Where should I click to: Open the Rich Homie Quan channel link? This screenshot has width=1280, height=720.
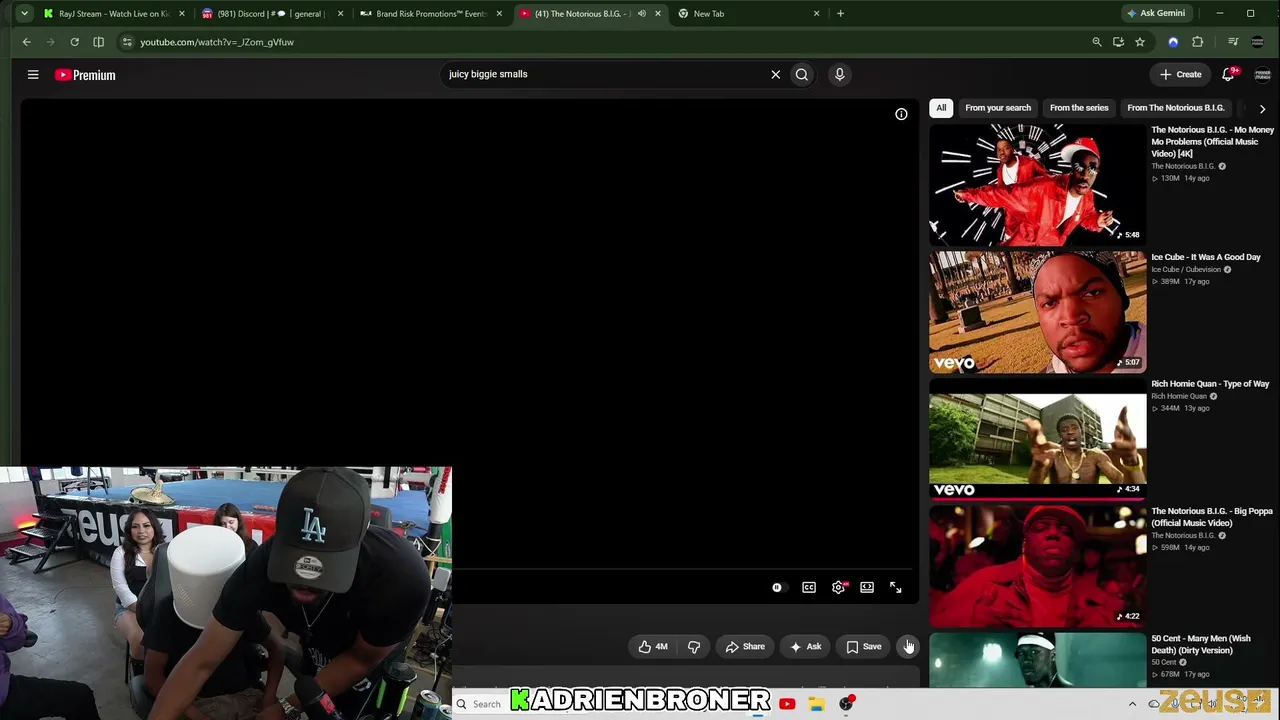(1180, 396)
